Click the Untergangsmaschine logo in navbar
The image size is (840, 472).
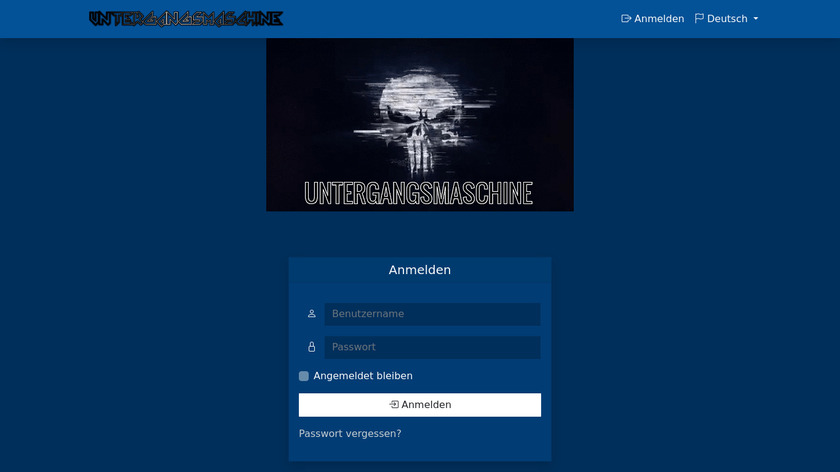186,19
